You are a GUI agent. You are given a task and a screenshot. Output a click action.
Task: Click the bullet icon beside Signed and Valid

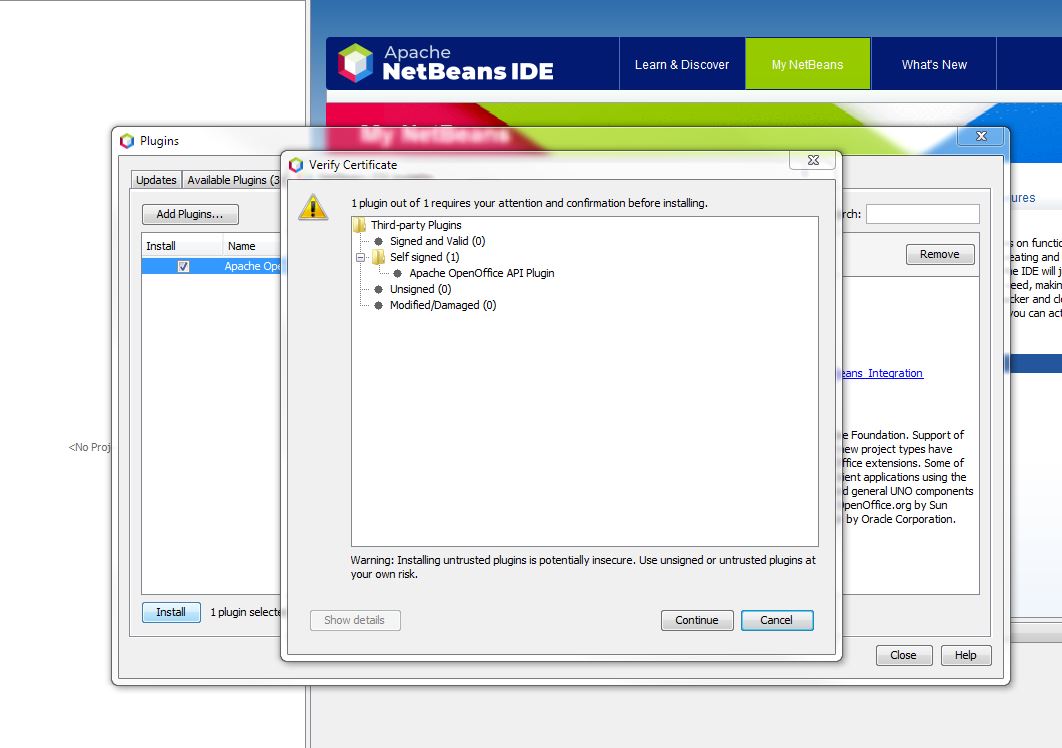point(379,241)
